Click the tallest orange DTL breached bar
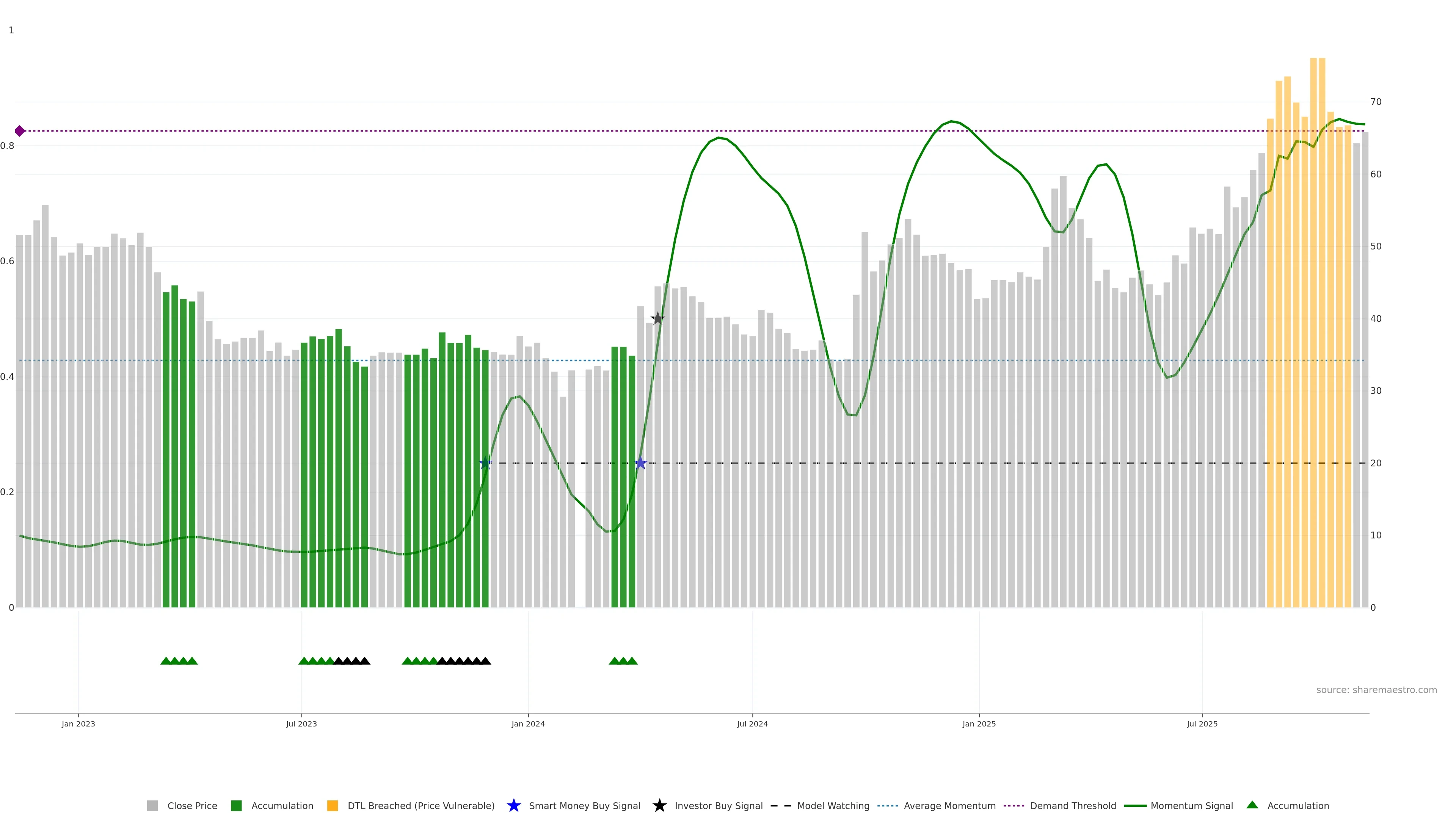 click(1313, 334)
